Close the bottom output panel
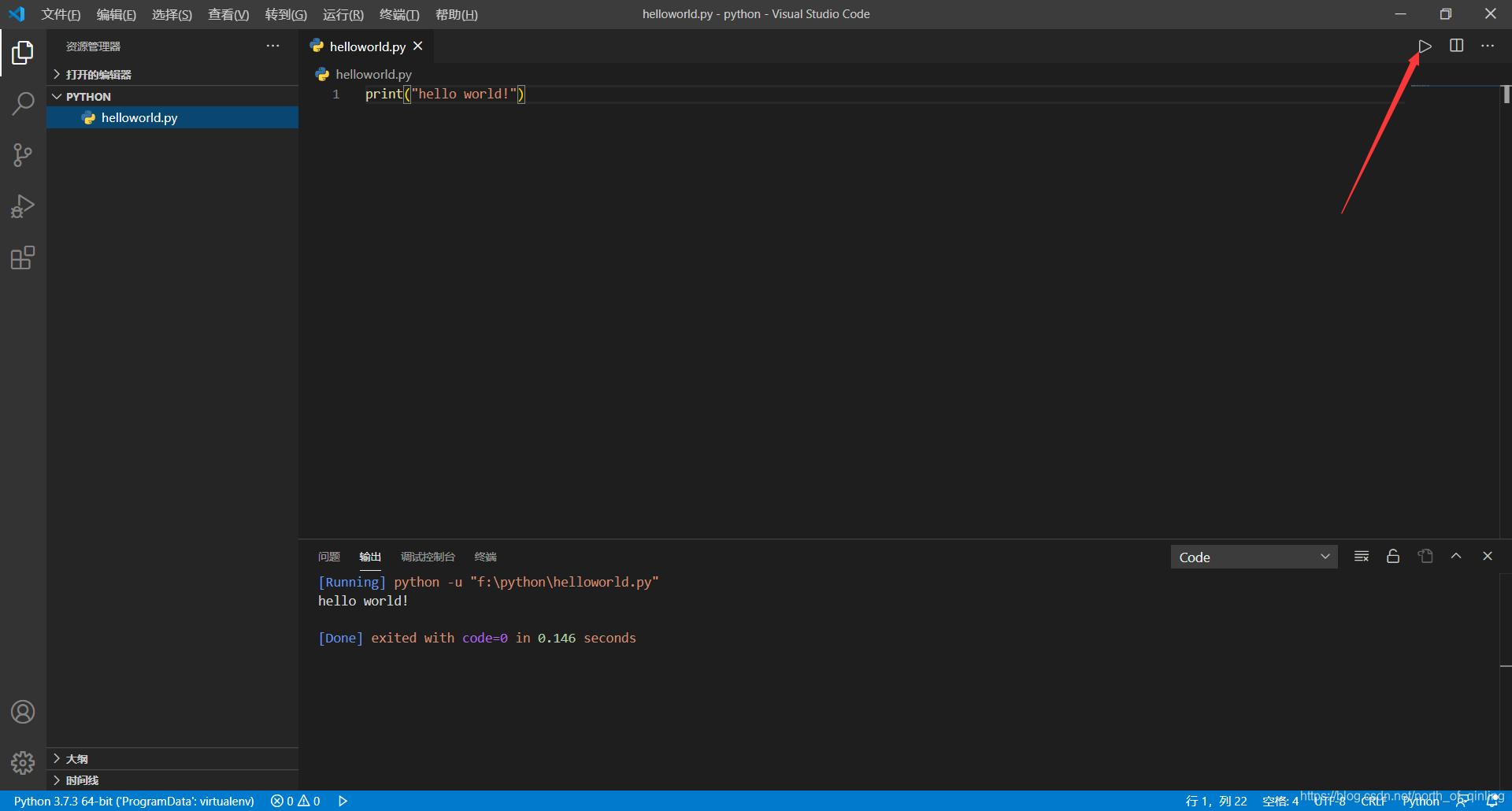 point(1488,556)
